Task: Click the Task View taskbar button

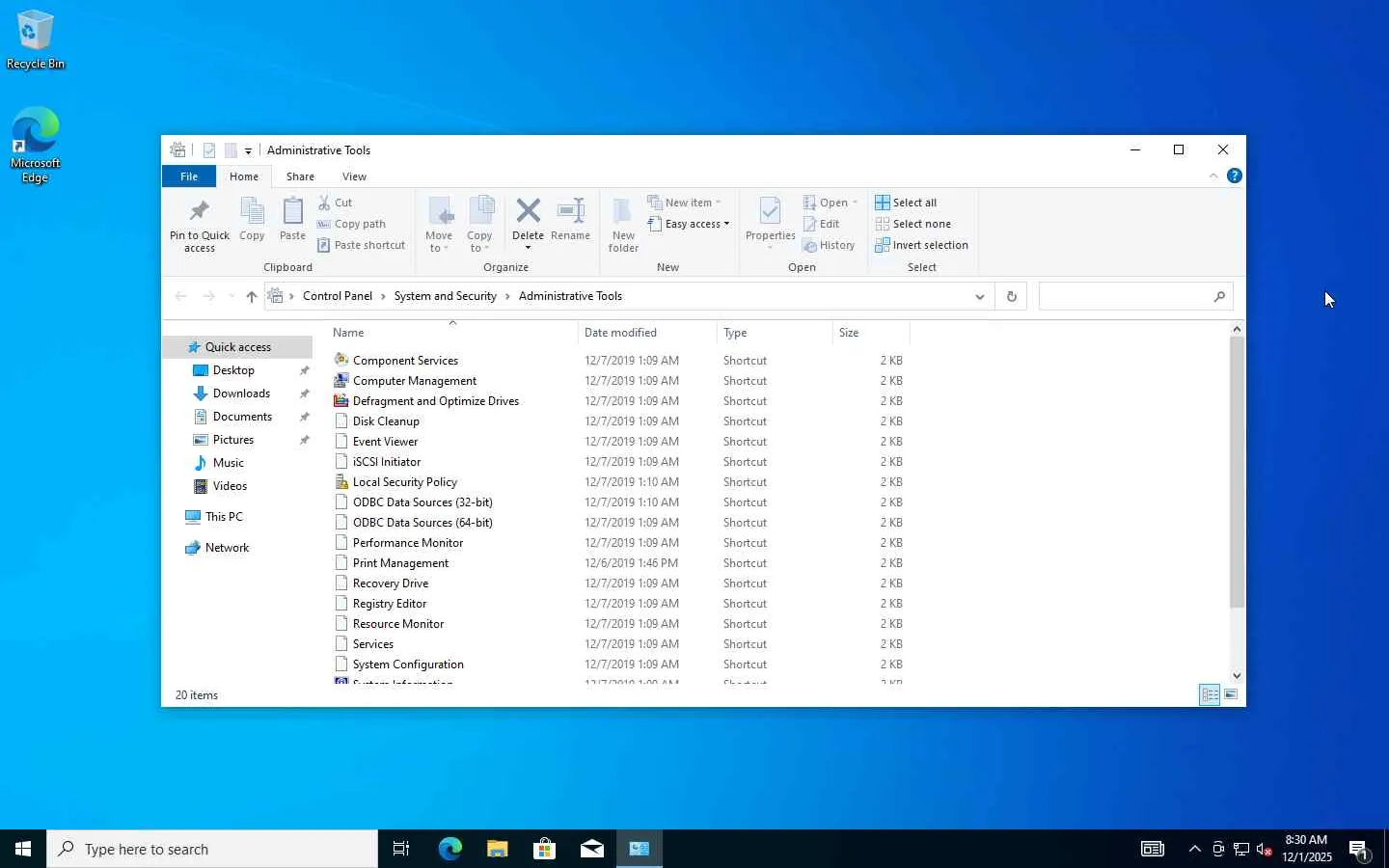Action: pyautogui.click(x=401, y=849)
